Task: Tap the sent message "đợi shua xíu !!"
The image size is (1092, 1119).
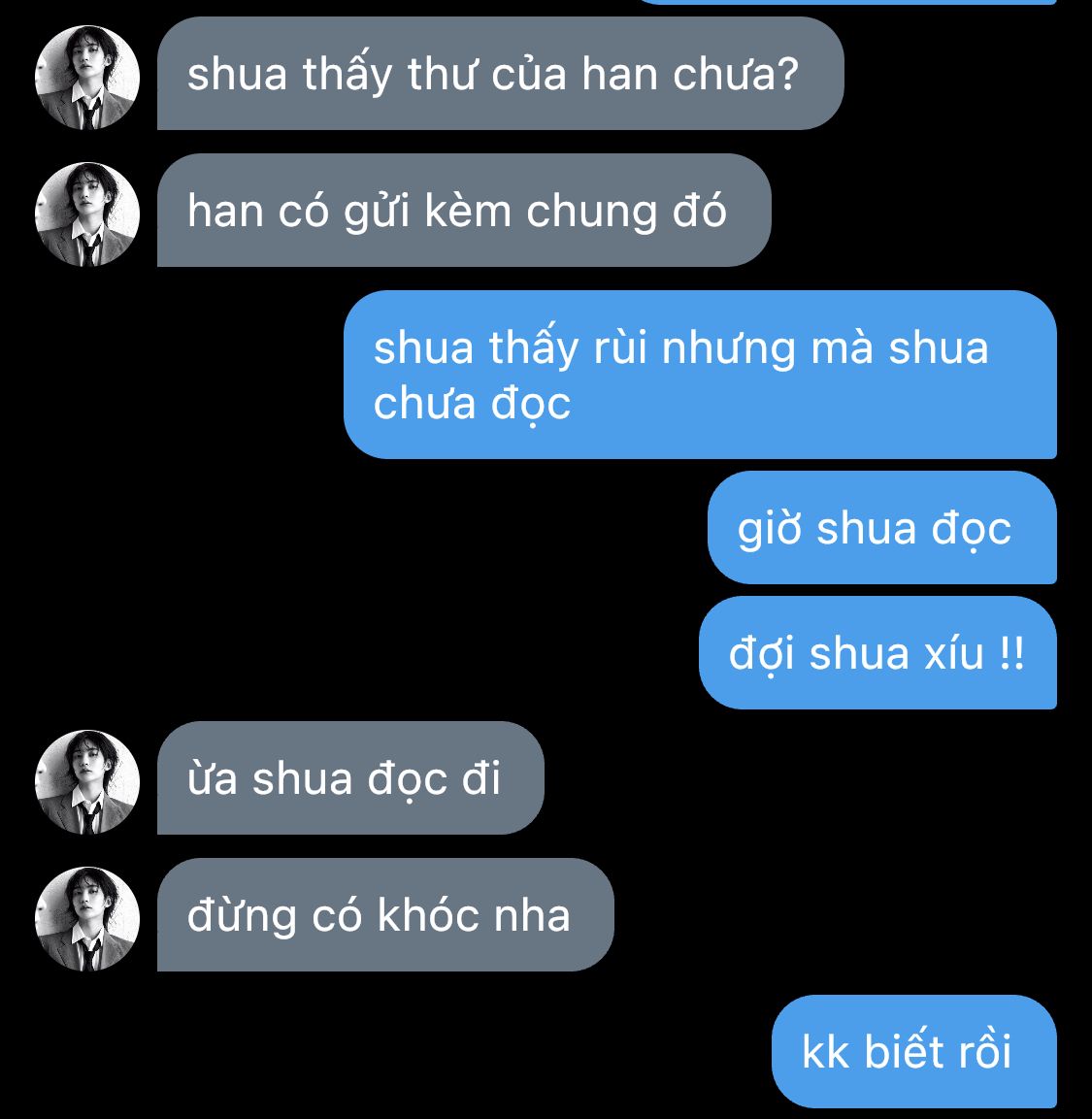Action: pyautogui.click(x=877, y=653)
